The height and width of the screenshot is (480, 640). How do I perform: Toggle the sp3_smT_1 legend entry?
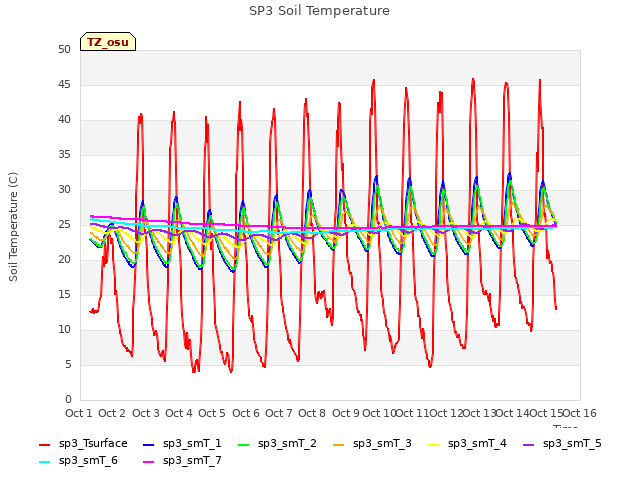pos(182,443)
